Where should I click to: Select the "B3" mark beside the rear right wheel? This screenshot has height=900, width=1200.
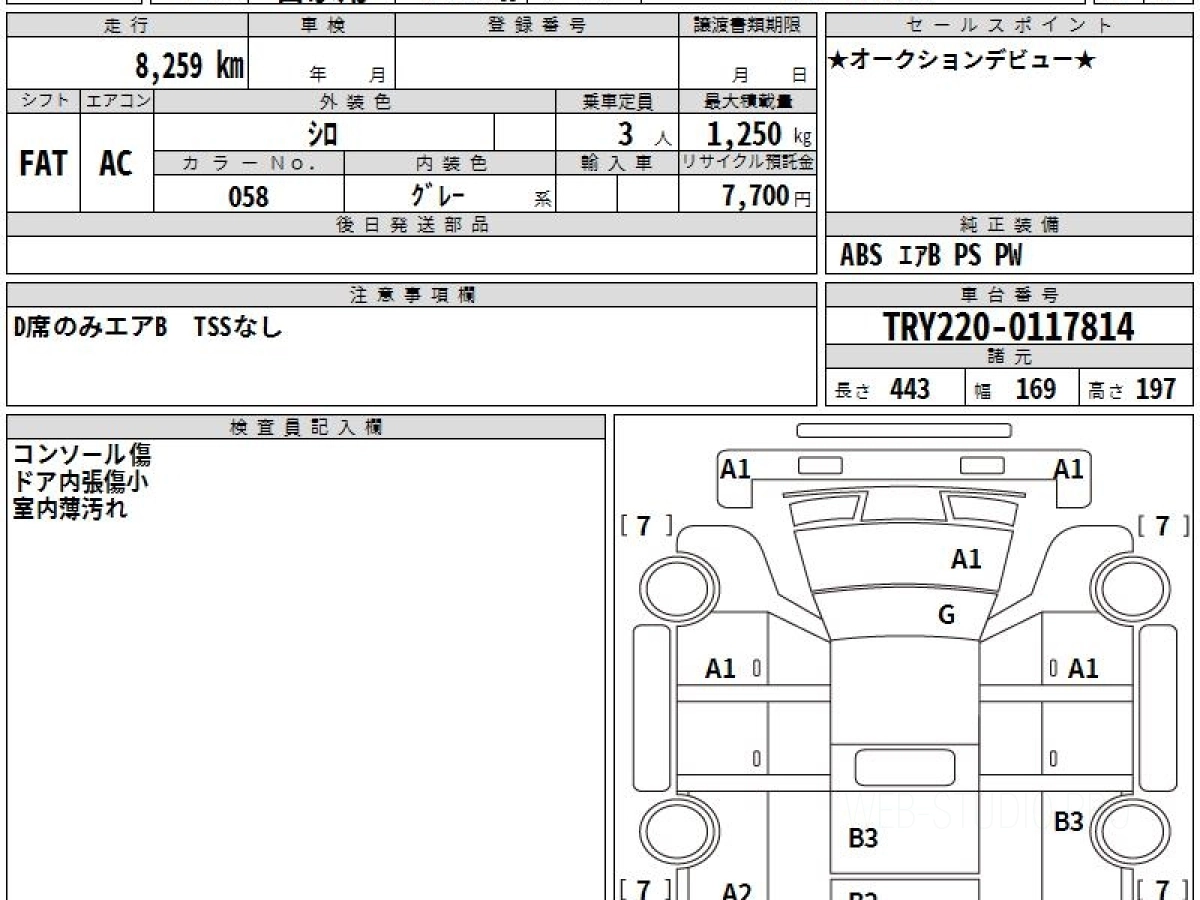pos(1069,822)
